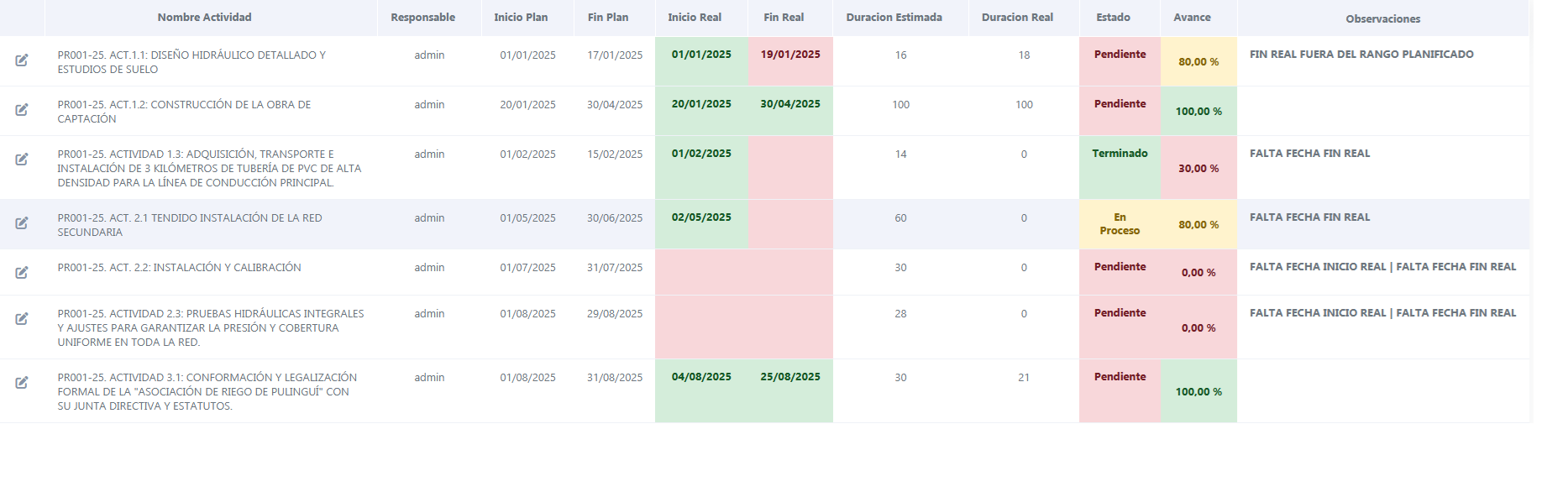Click the Estado column header
This screenshot has height=492, width=1568.
click(x=1113, y=18)
